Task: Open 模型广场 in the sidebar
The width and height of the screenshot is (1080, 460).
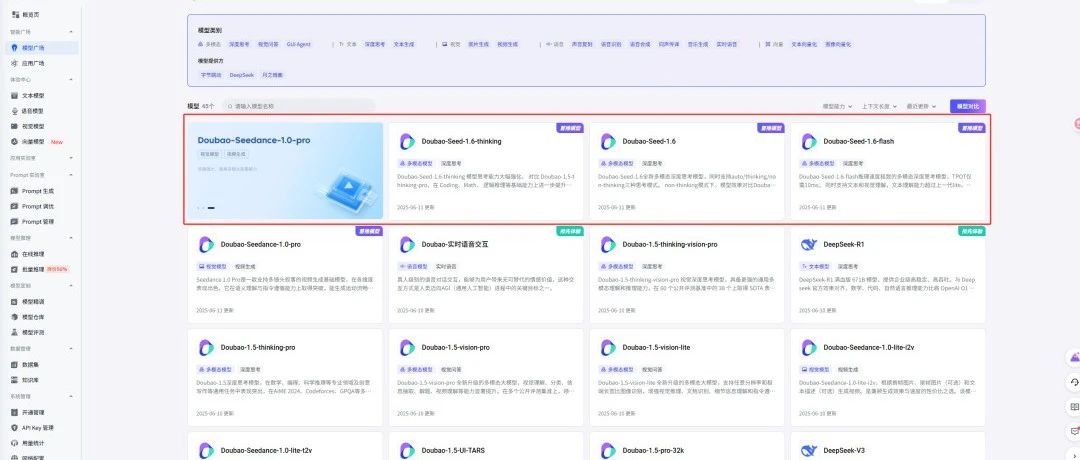Action: 32,48
